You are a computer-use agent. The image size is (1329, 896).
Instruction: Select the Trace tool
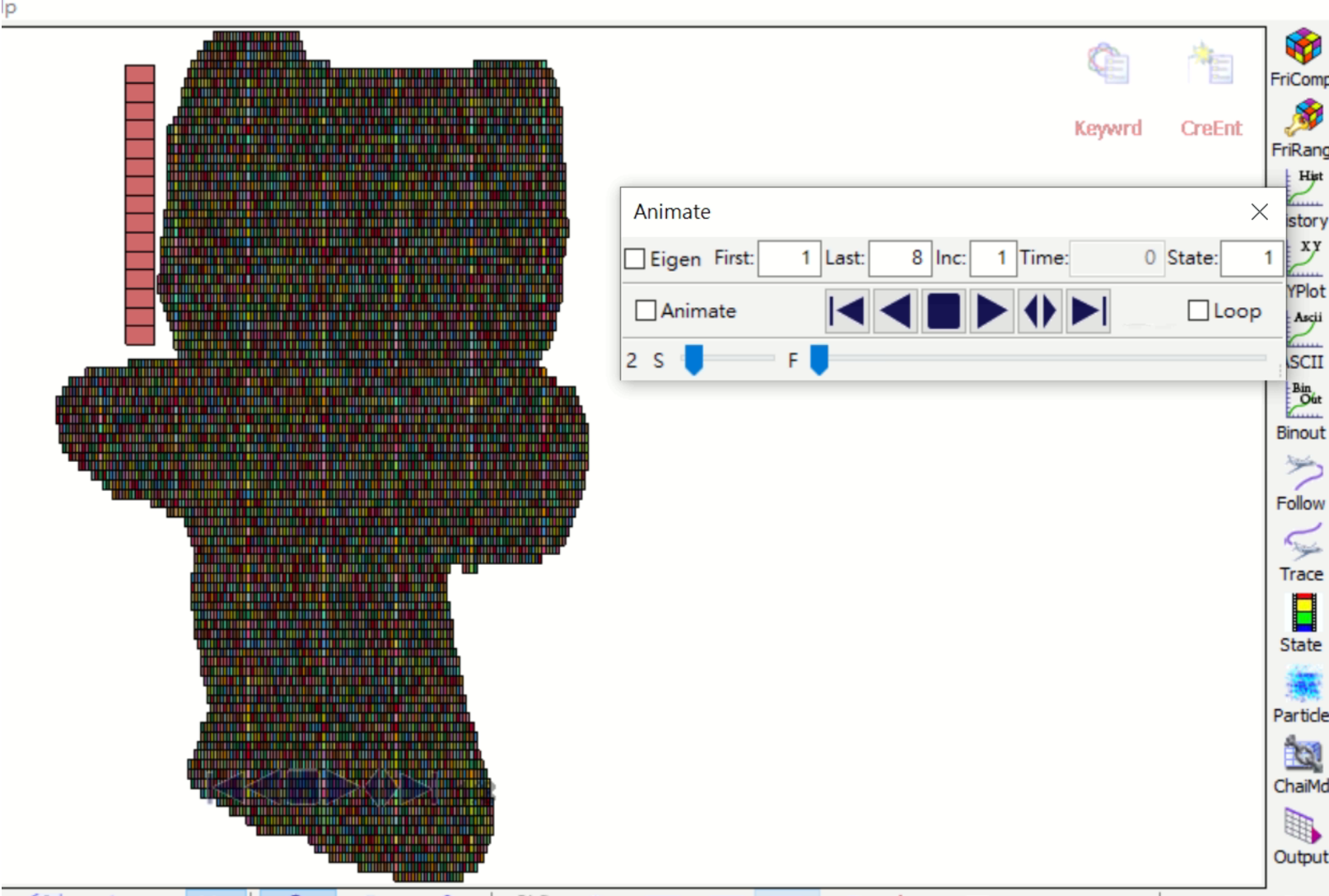tap(1302, 553)
